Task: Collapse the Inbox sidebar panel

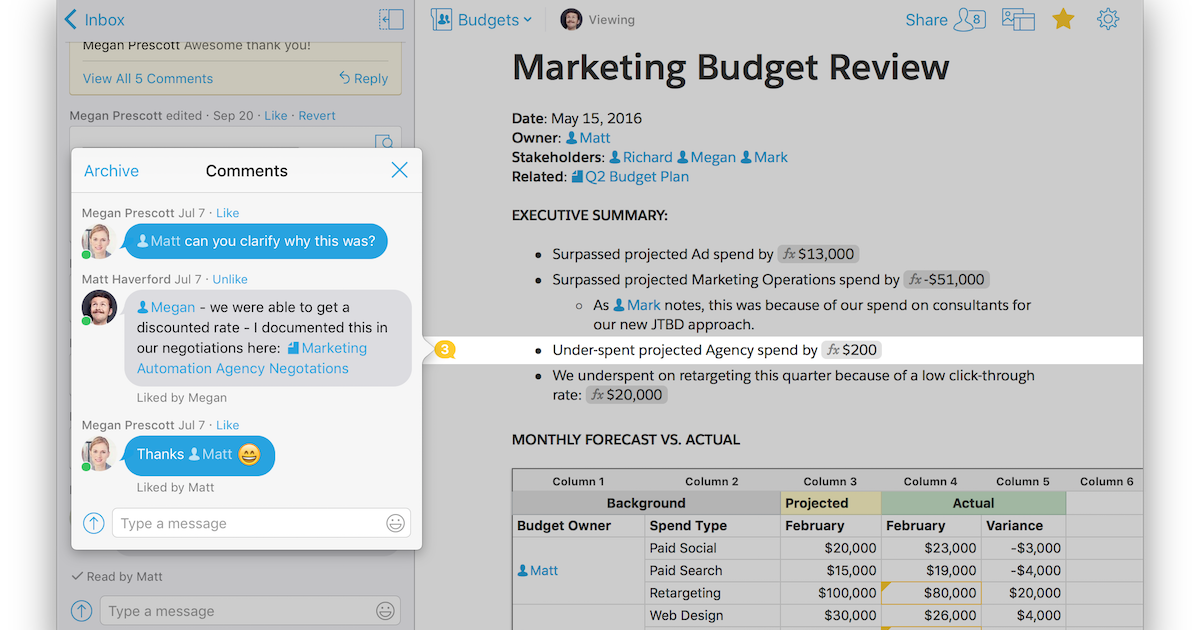Action: (390, 18)
